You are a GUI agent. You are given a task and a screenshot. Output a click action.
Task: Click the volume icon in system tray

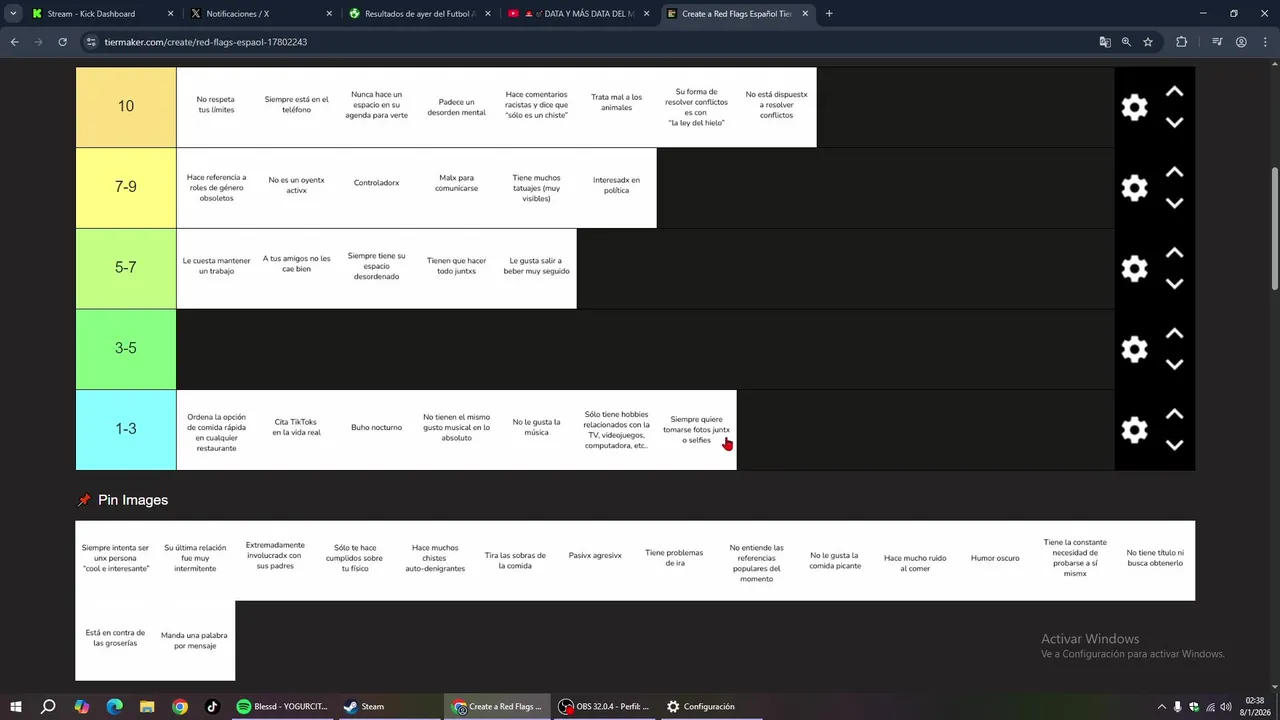pyautogui.click(x=1226, y=707)
